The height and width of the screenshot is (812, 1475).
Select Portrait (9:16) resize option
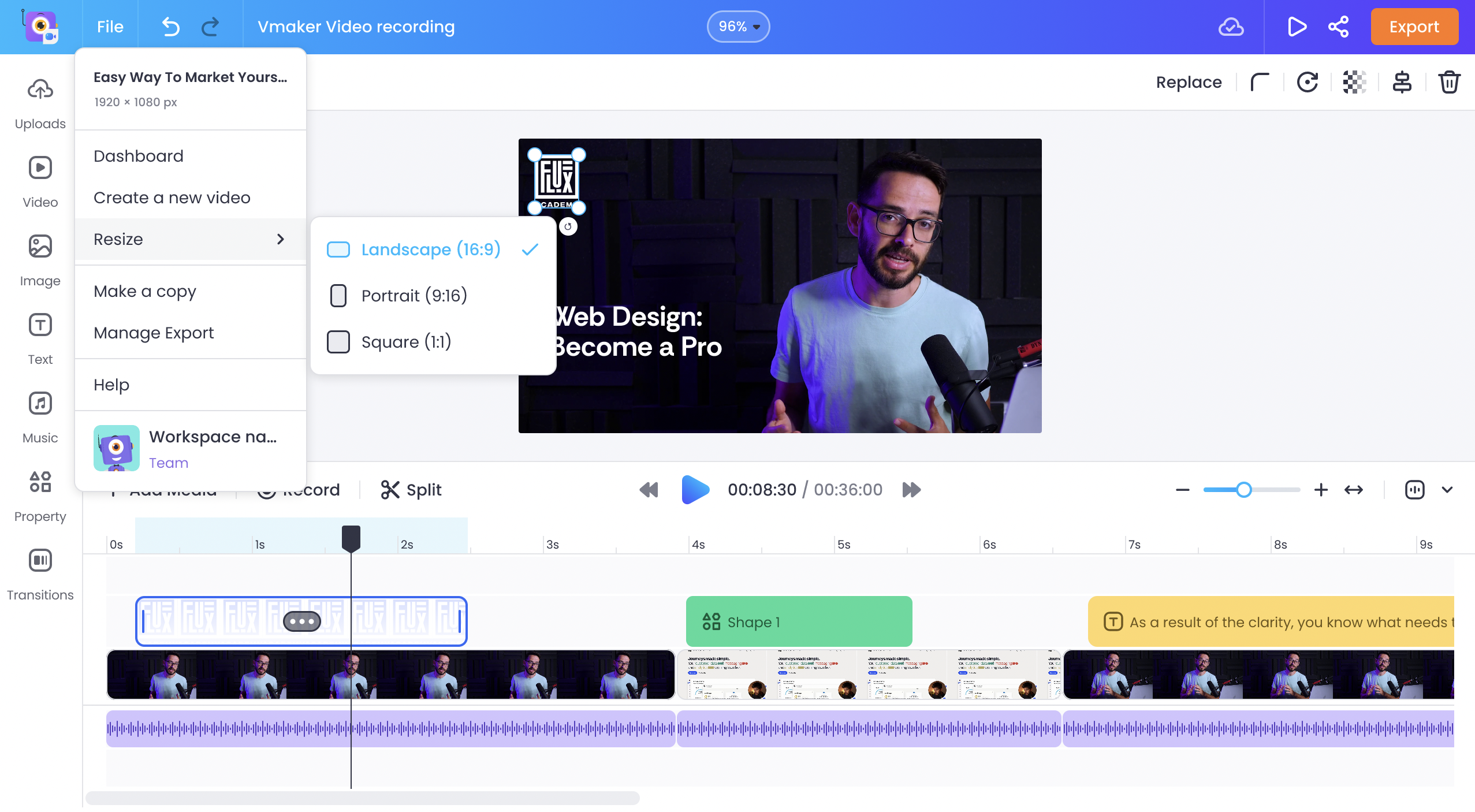tap(413, 295)
